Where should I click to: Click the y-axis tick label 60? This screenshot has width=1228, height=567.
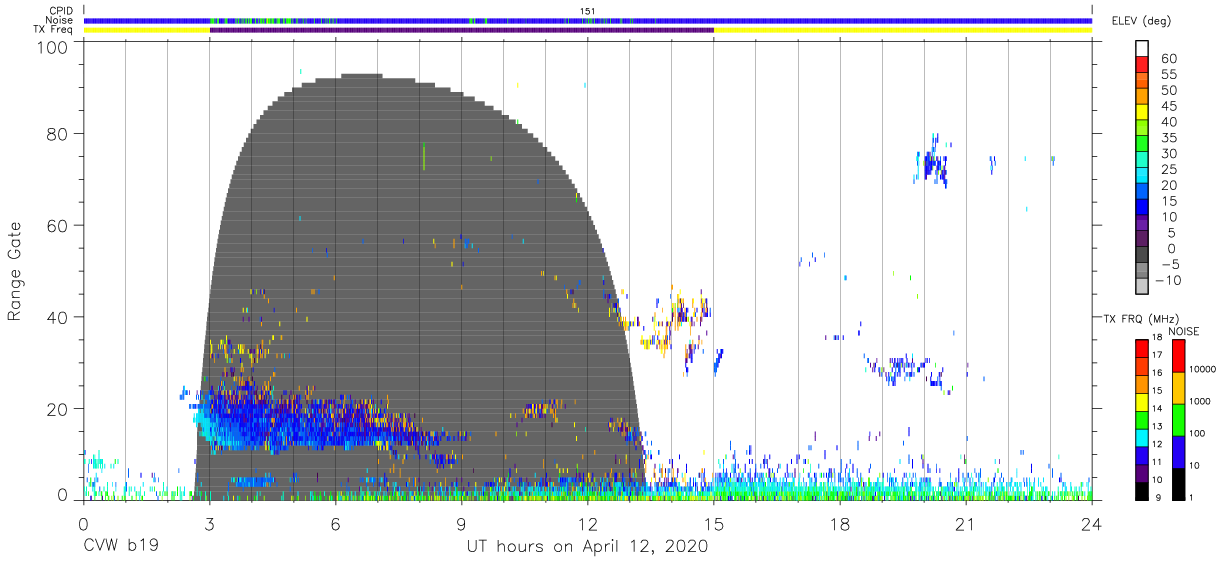[x=58, y=226]
